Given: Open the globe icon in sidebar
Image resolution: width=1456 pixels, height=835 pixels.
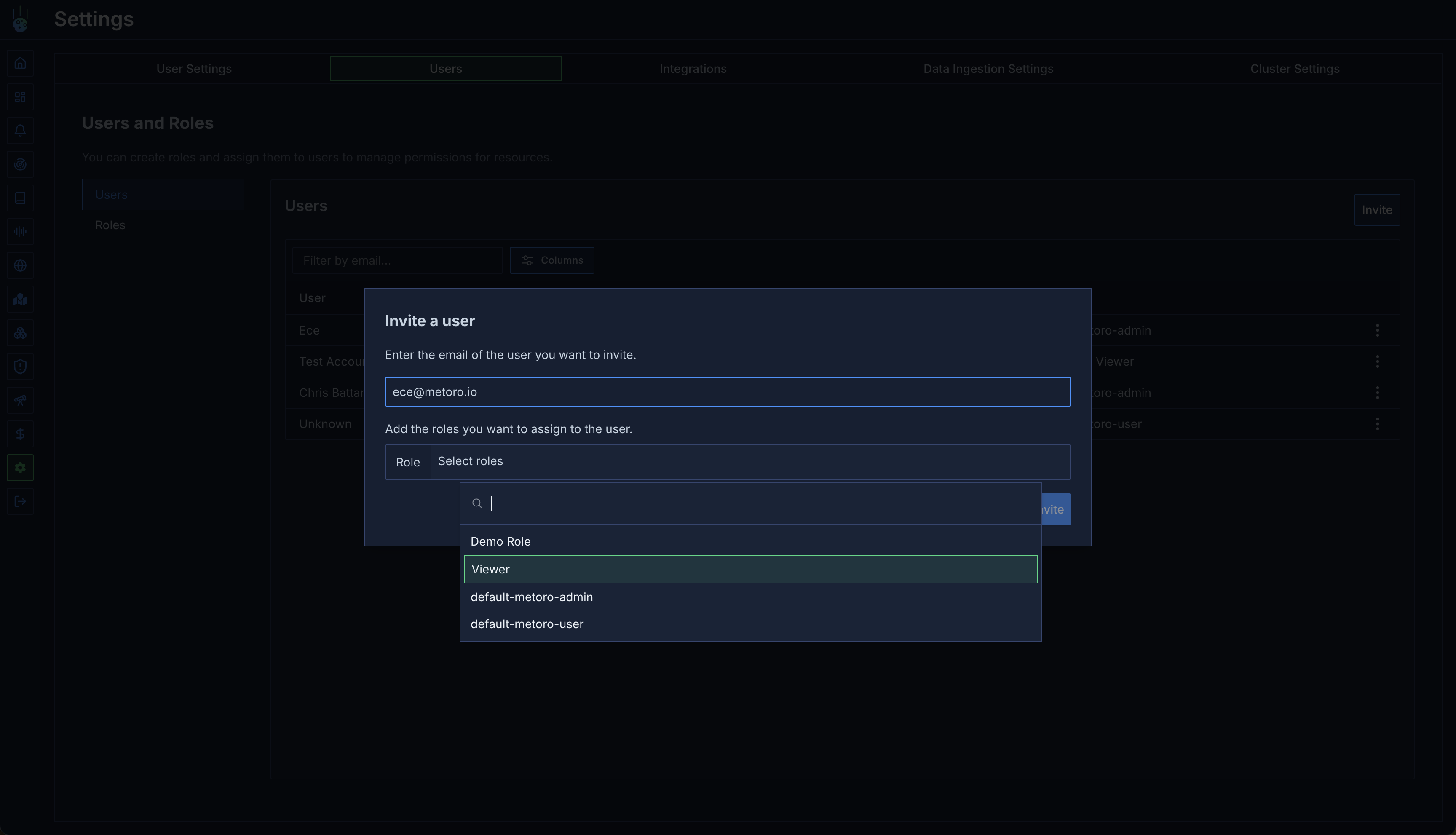Looking at the screenshot, I should pyautogui.click(x=20, y=265).
